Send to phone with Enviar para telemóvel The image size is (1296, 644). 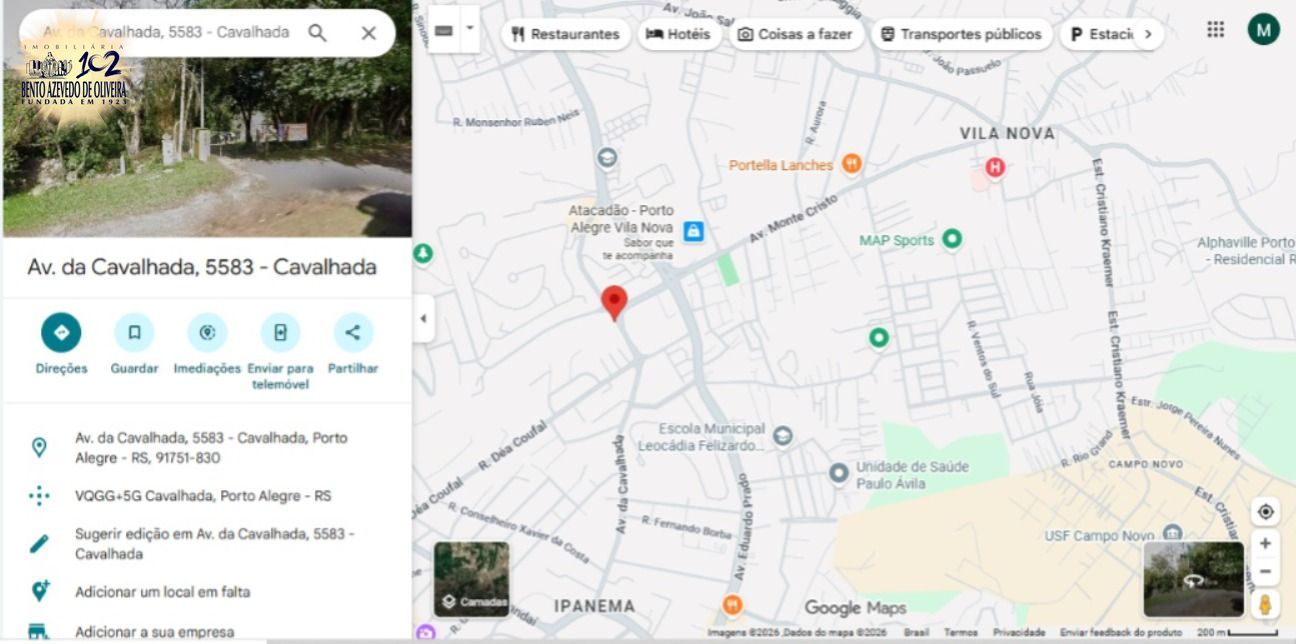tap(280, 333)
